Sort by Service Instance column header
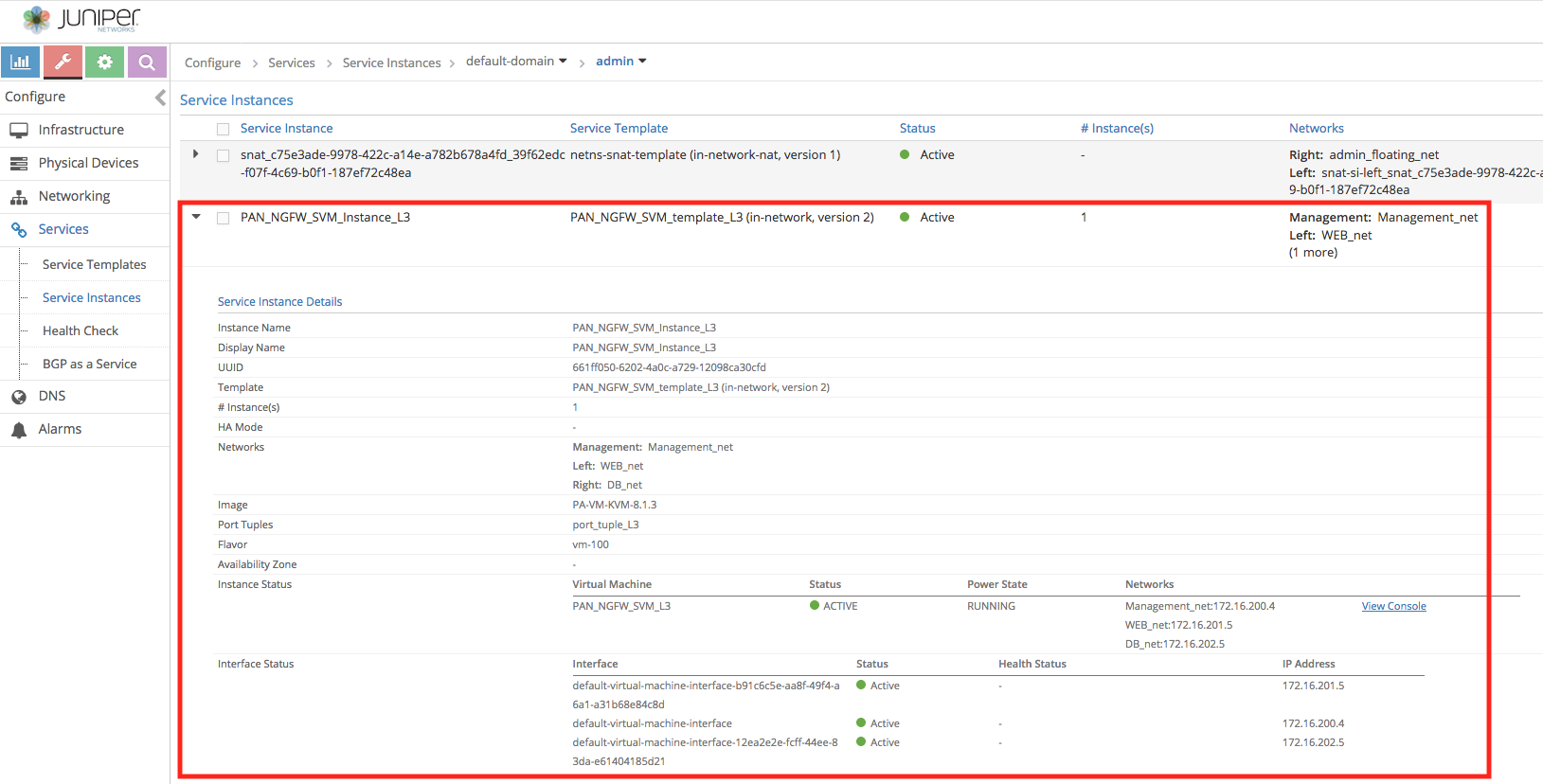This screenshot has height=784, width=1543. click(286, 128)
